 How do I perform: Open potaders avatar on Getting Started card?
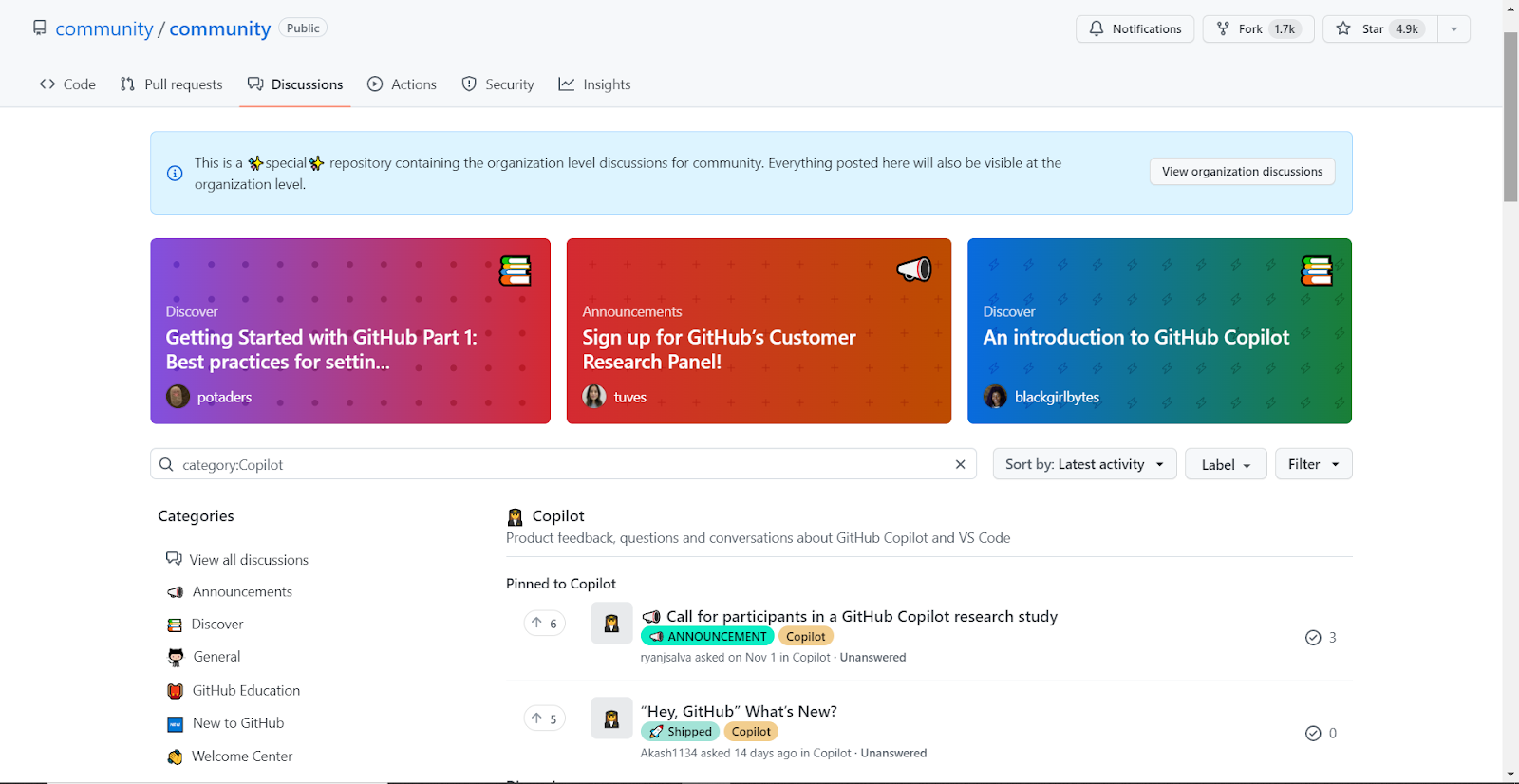[x=178, y=397]
